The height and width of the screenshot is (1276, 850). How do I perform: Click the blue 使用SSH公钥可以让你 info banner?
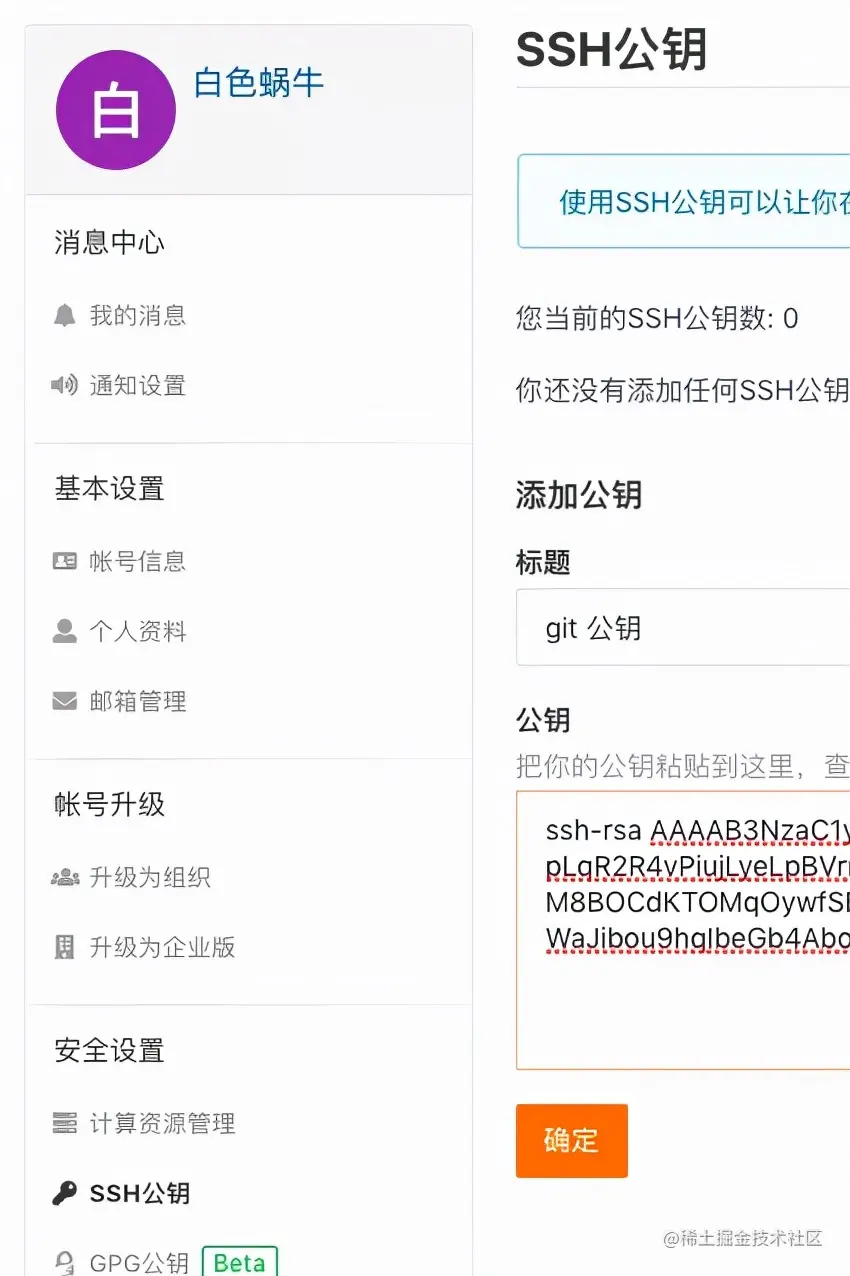click(684, 201)
